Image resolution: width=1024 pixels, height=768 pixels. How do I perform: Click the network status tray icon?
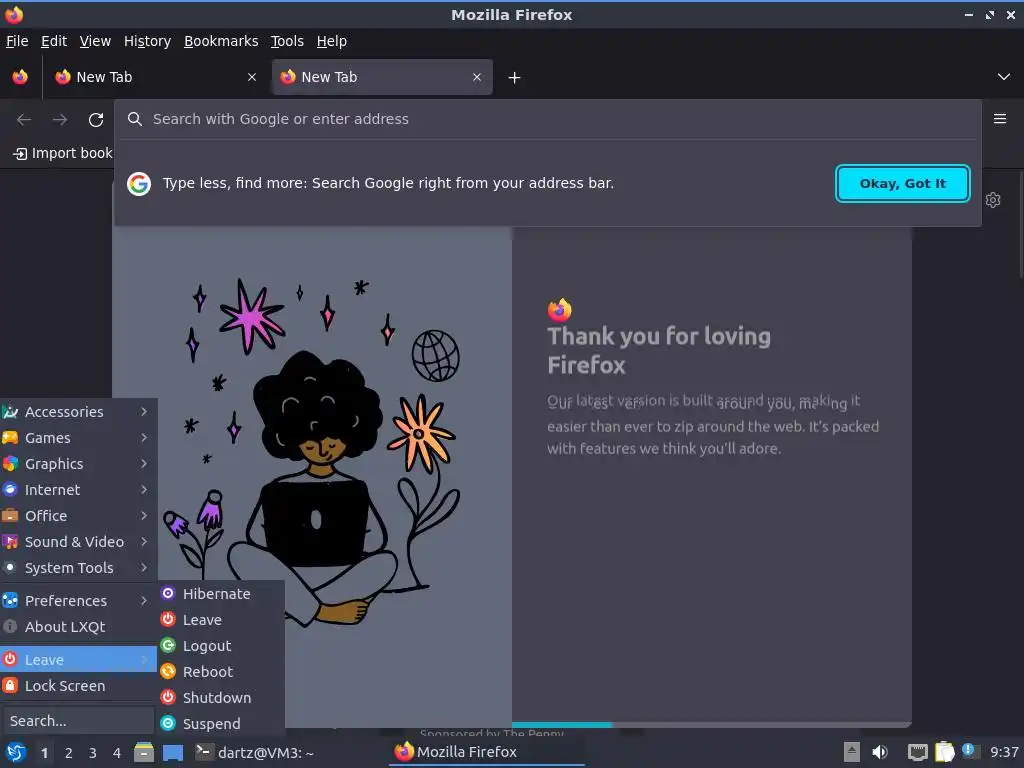pos(918,752)
